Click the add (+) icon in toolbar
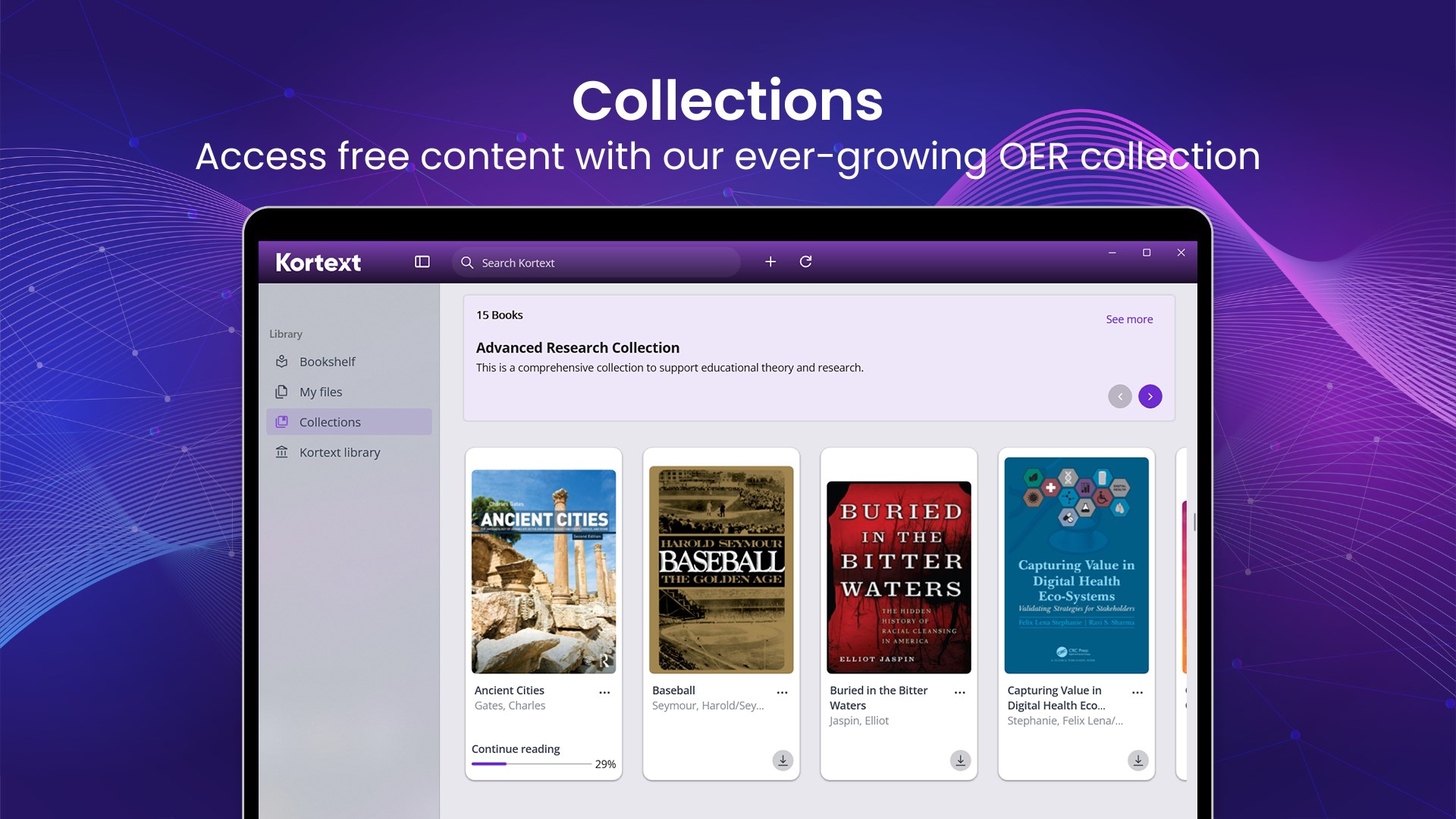Viewport: 1456px width, 819px height. (770, 262)
